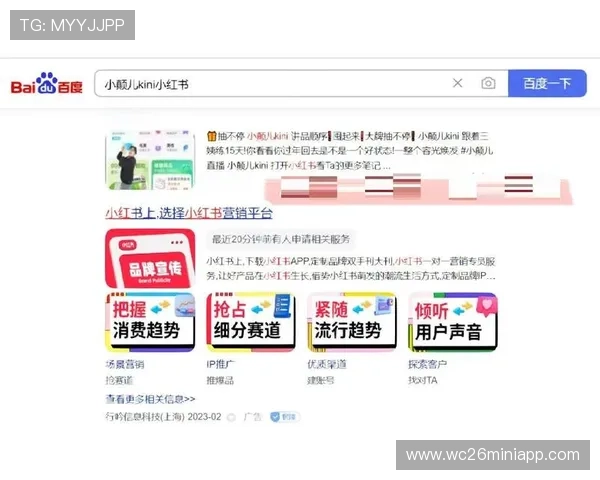Open the 场景营销 link

(x=125, y=364)
